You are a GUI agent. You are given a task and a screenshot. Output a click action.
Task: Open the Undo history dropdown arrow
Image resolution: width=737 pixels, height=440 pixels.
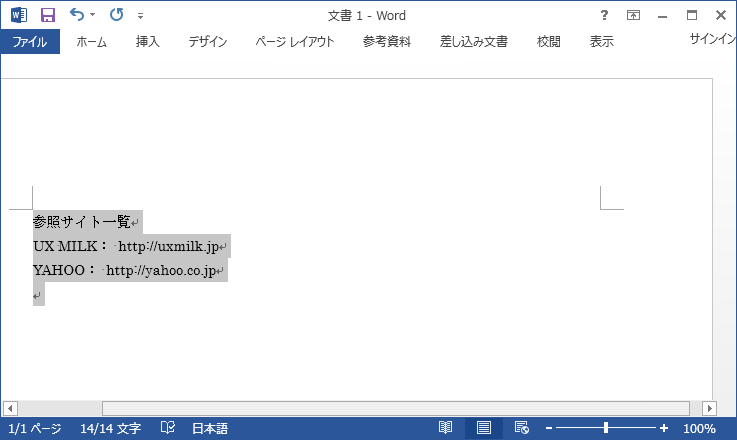[x=93, y=15]
